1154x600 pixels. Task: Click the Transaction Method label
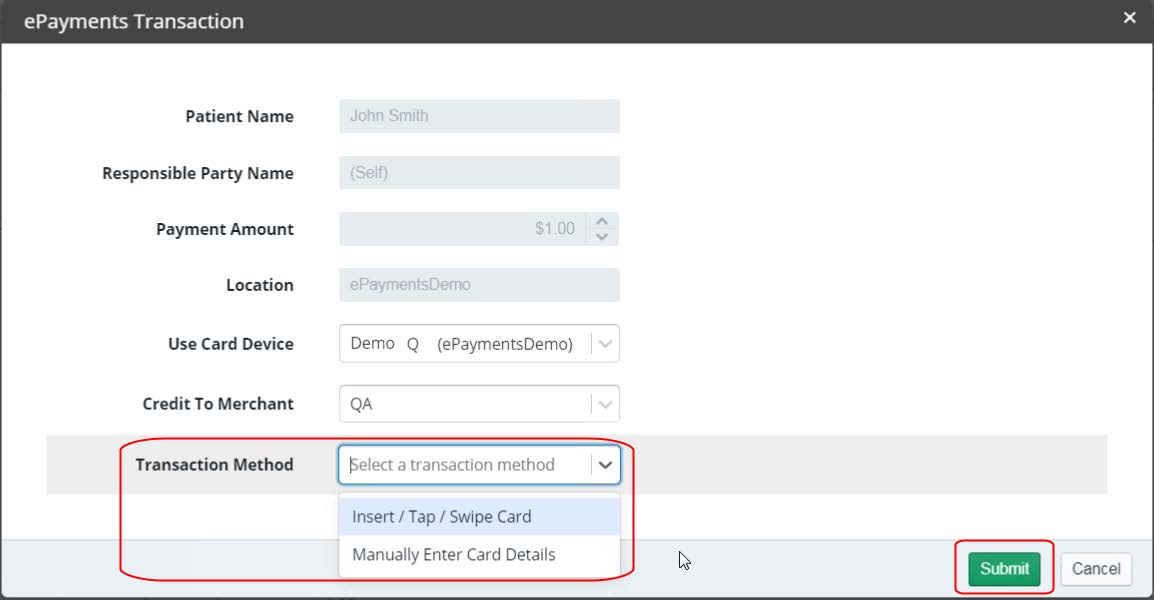(x=214, y=465)
